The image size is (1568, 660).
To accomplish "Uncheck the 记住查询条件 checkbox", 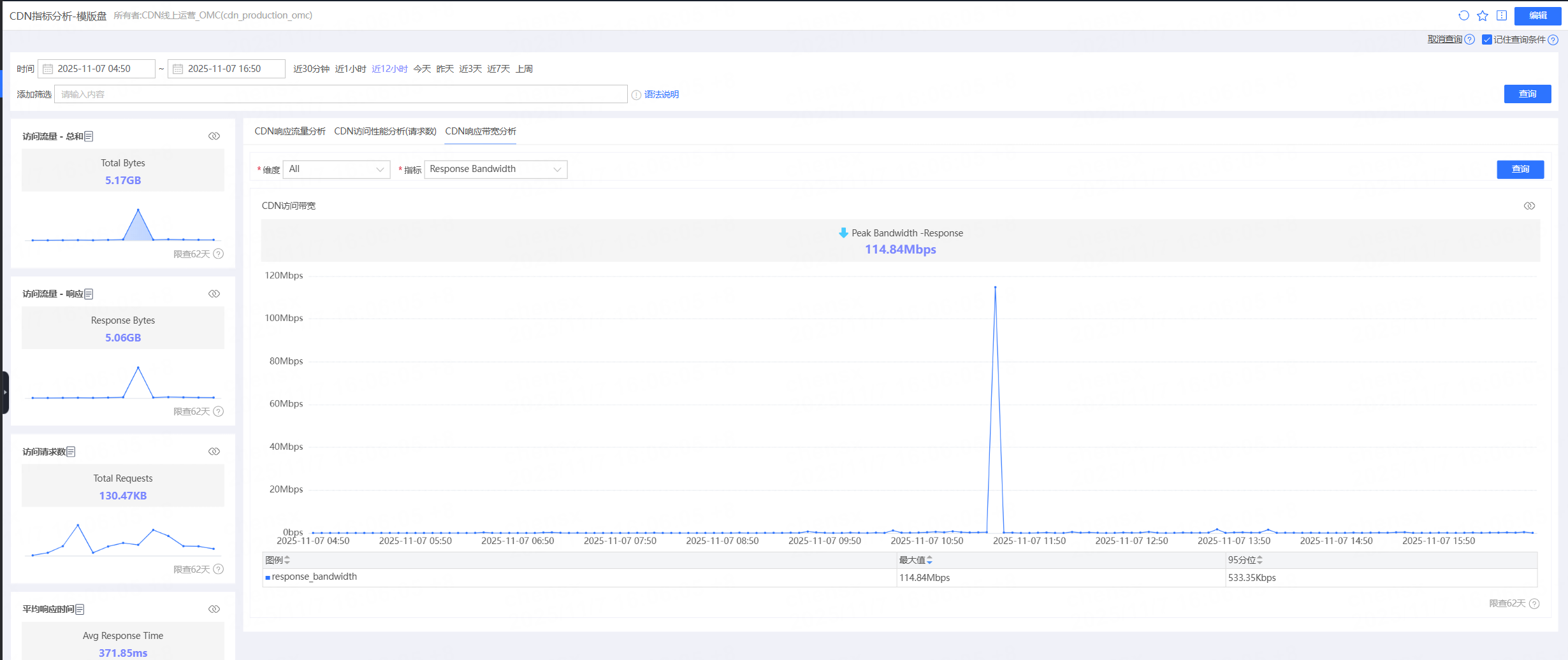I will [1486, 39].
